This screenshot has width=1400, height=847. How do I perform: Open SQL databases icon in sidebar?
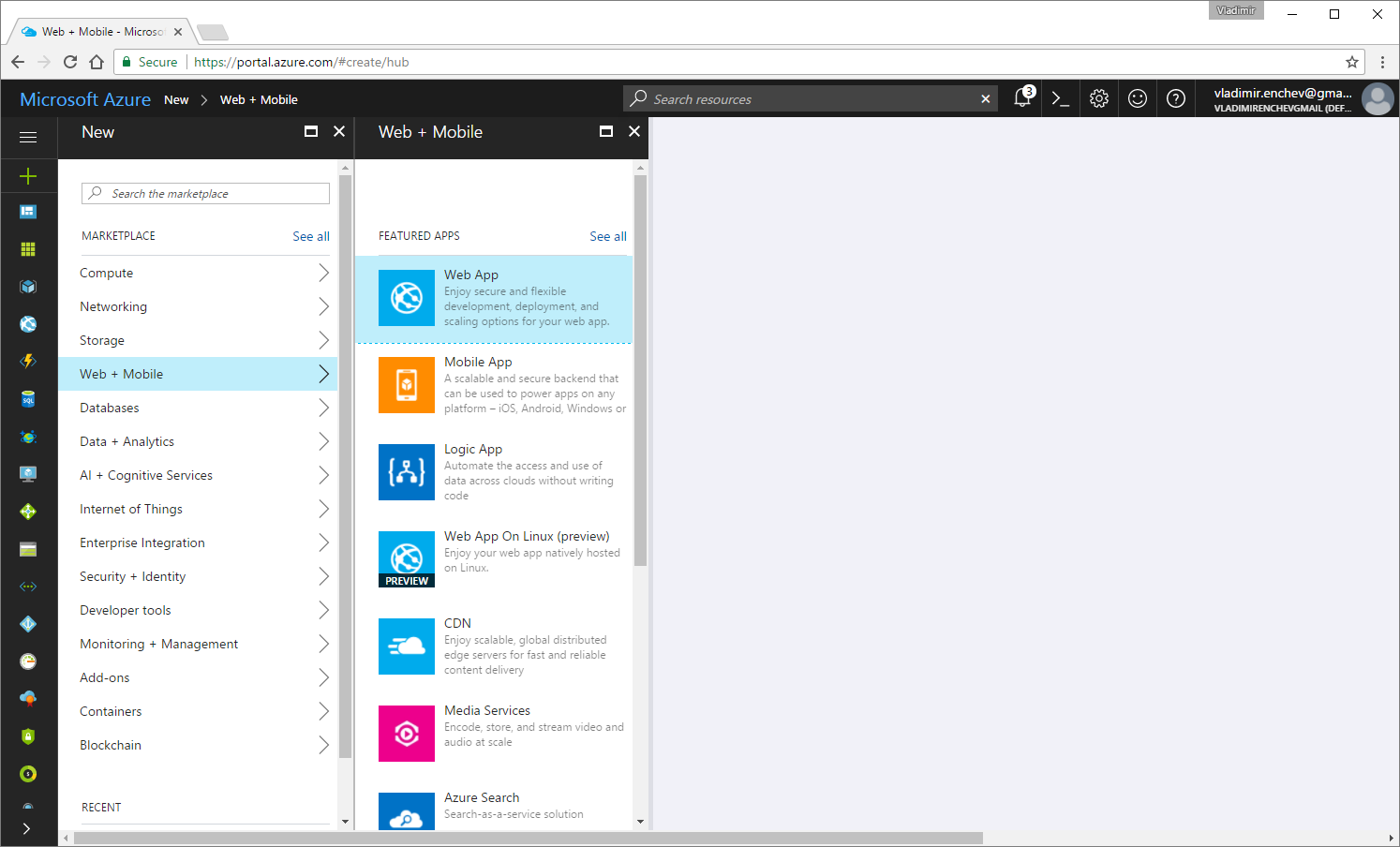click(28, 399)
